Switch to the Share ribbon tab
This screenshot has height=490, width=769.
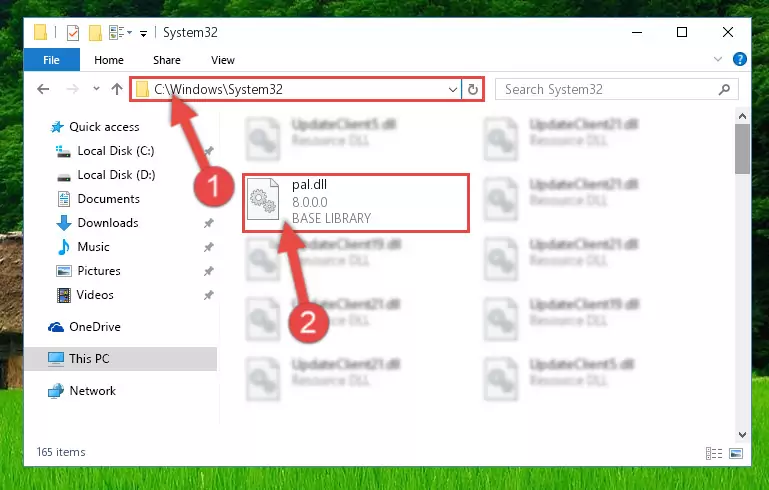[167, 60]
